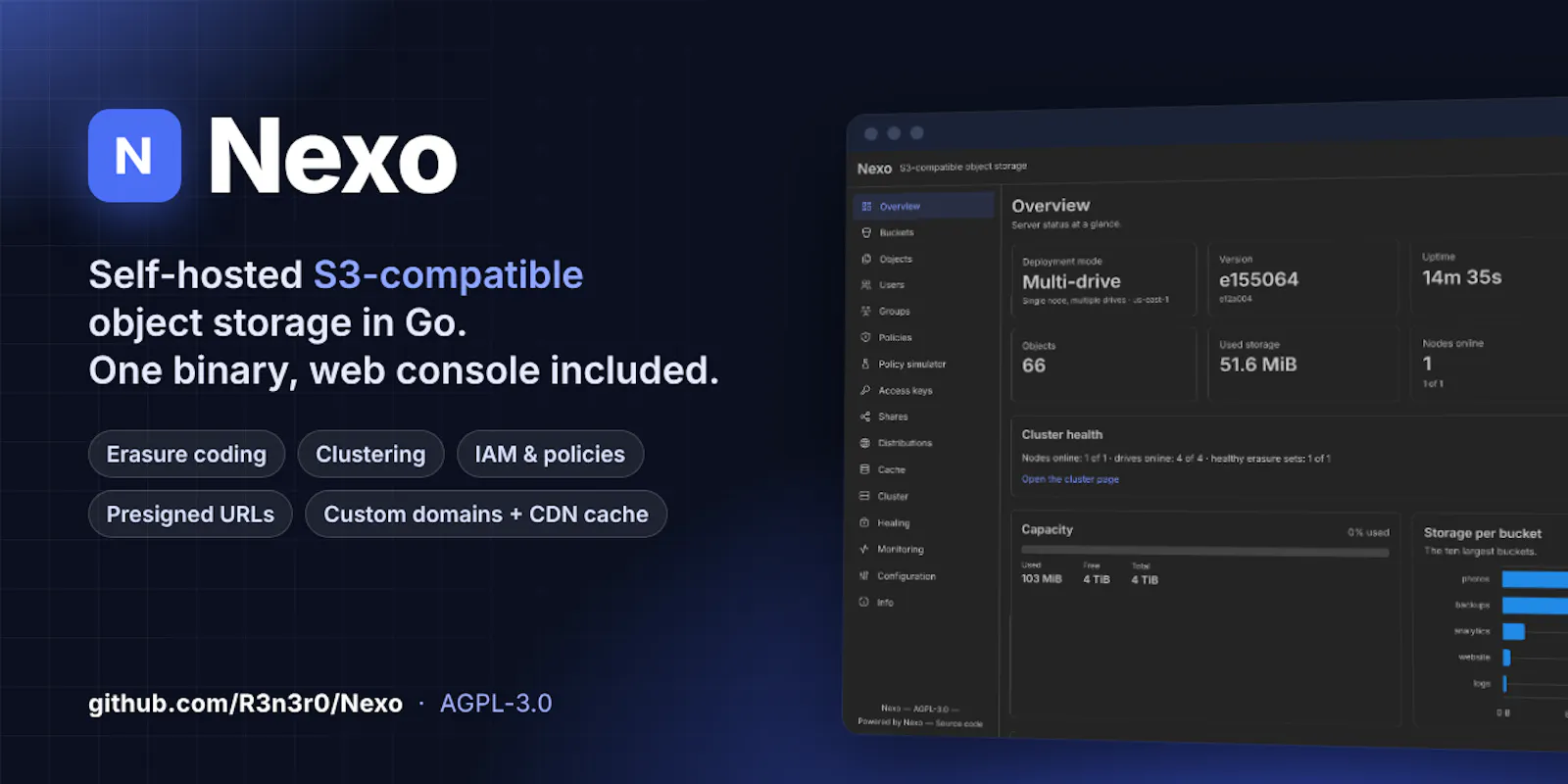Open Policies using its shield icon
1568x784 pixels.
[865, 337]
